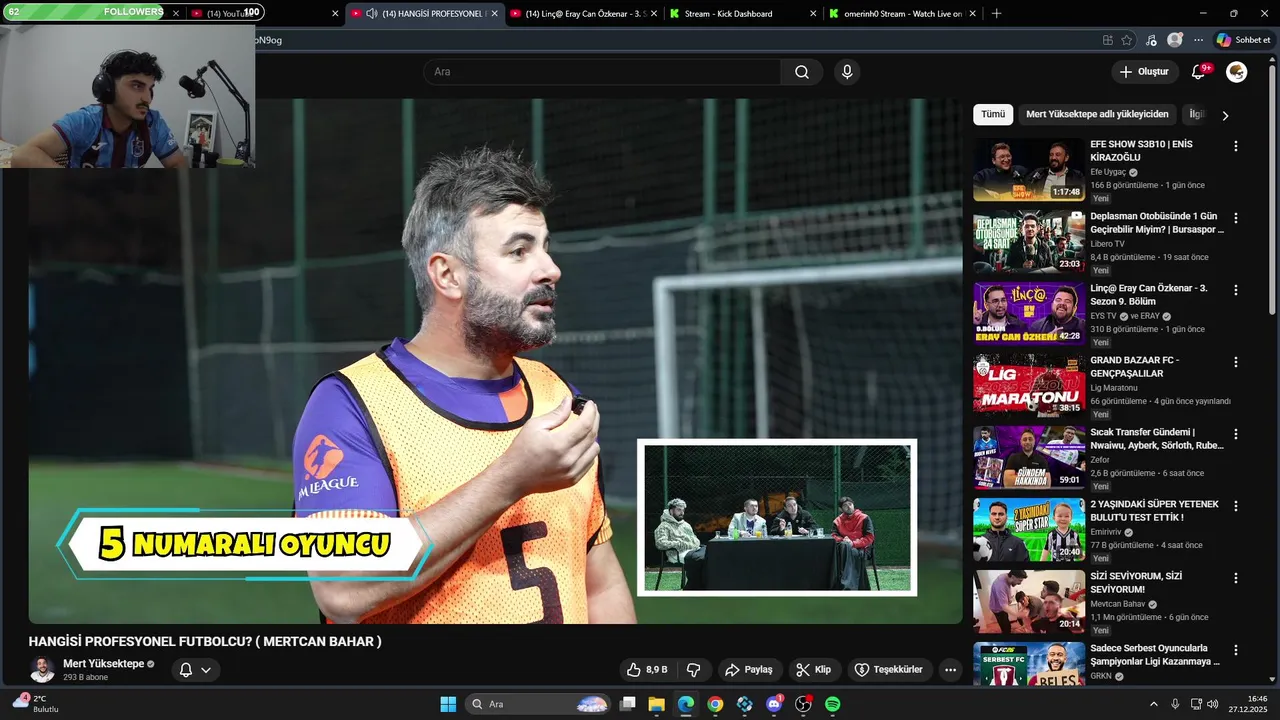Open weather widget showing 2°C Bulutlu

coord(36,704)
